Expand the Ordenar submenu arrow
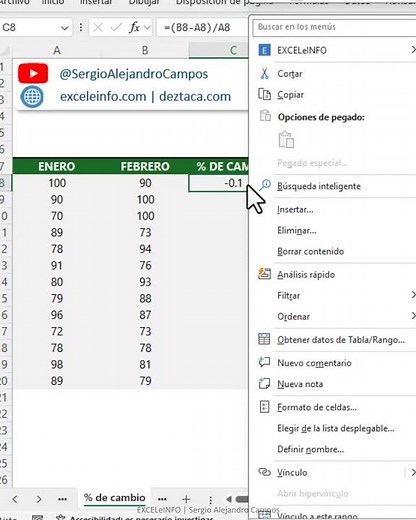The image size is (416, 520). (413, 315)
